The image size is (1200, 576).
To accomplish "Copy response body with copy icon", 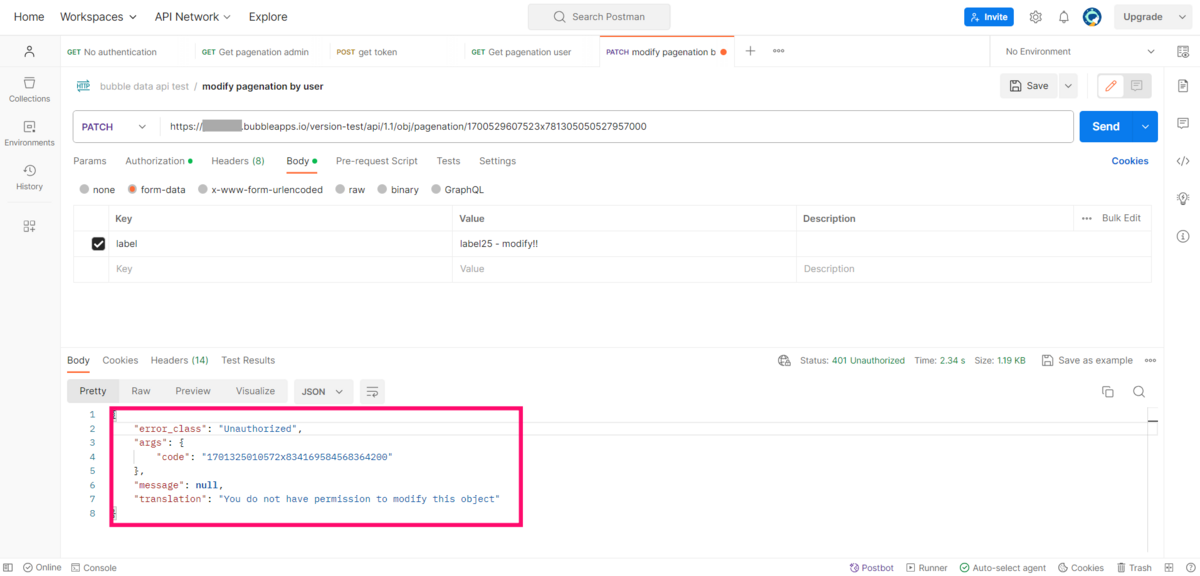I will click(1107, 392).
